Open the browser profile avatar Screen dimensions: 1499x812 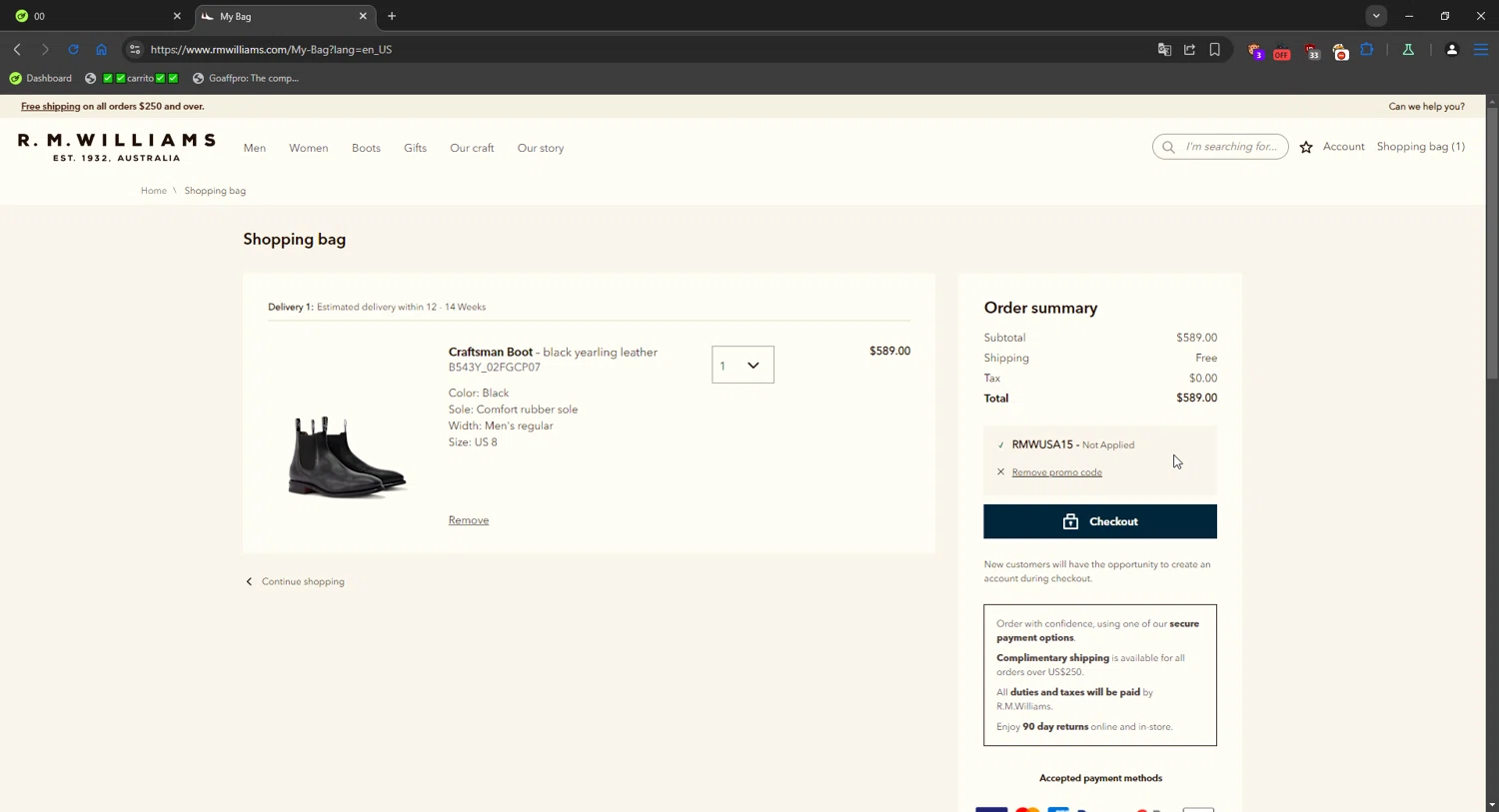coord(1452,49)
